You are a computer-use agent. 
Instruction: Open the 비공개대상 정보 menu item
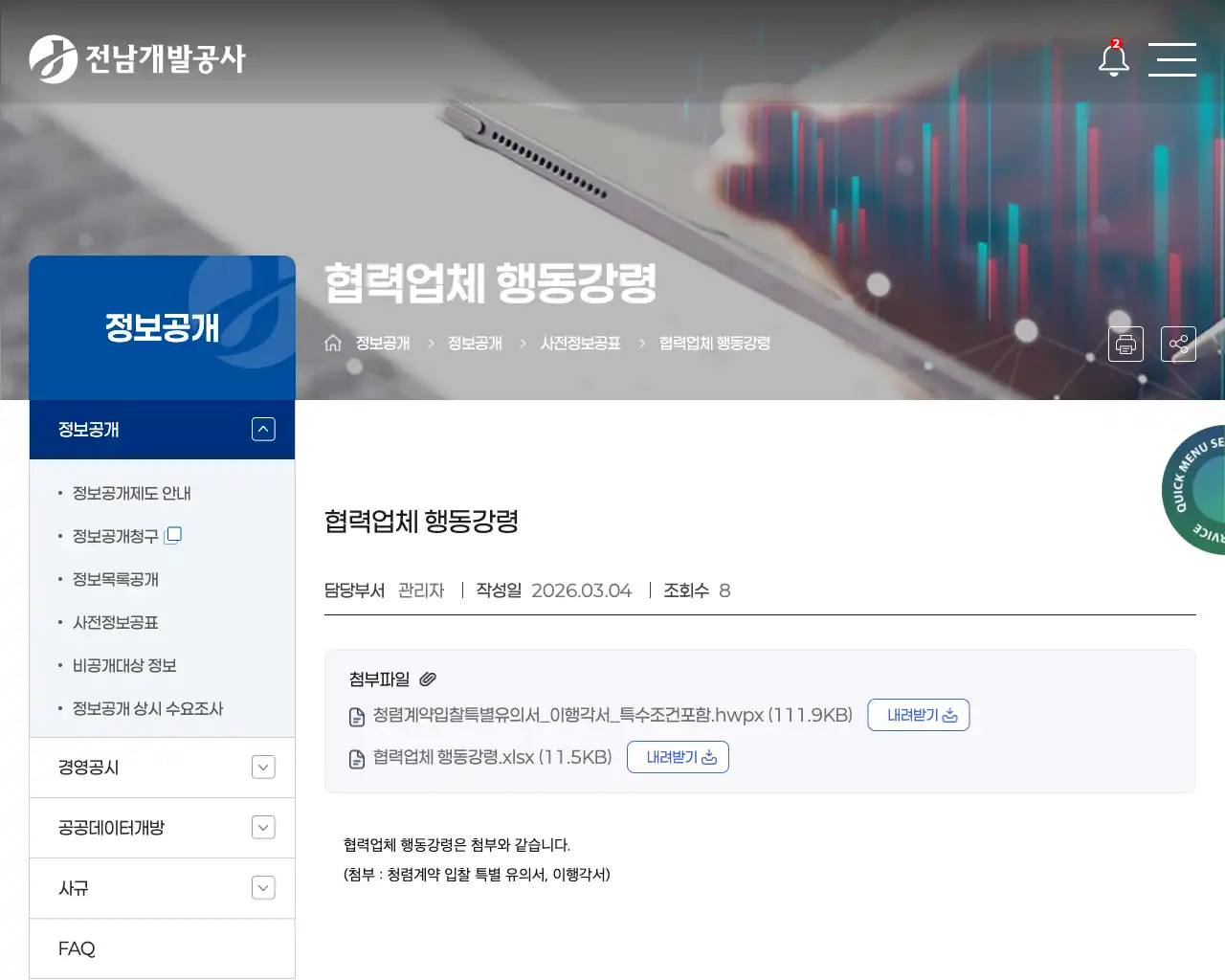[124, 665]
